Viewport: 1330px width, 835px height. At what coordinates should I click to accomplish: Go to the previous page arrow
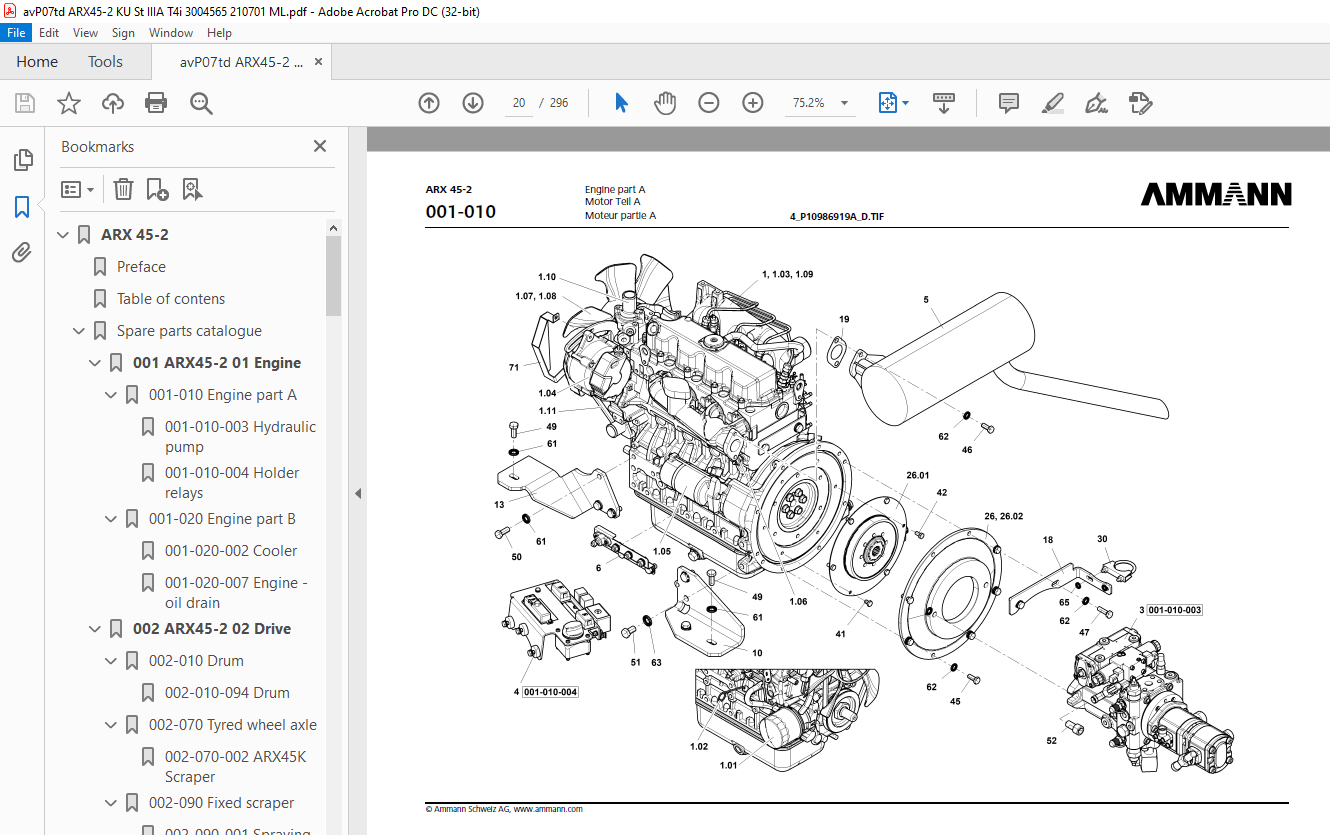coord(429,103)
